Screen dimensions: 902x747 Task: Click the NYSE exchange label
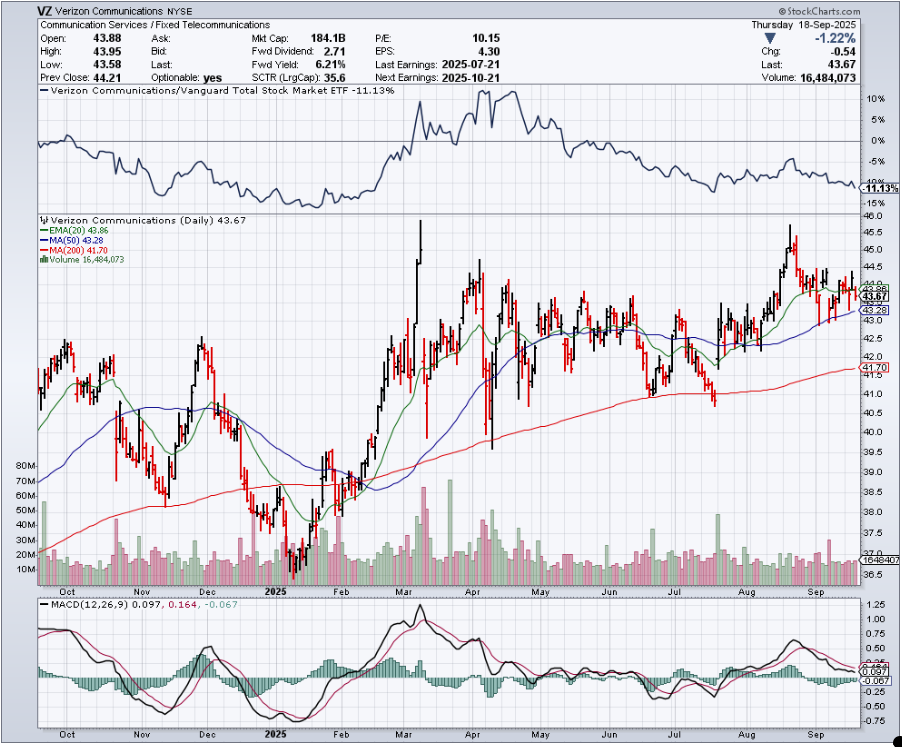179,12
